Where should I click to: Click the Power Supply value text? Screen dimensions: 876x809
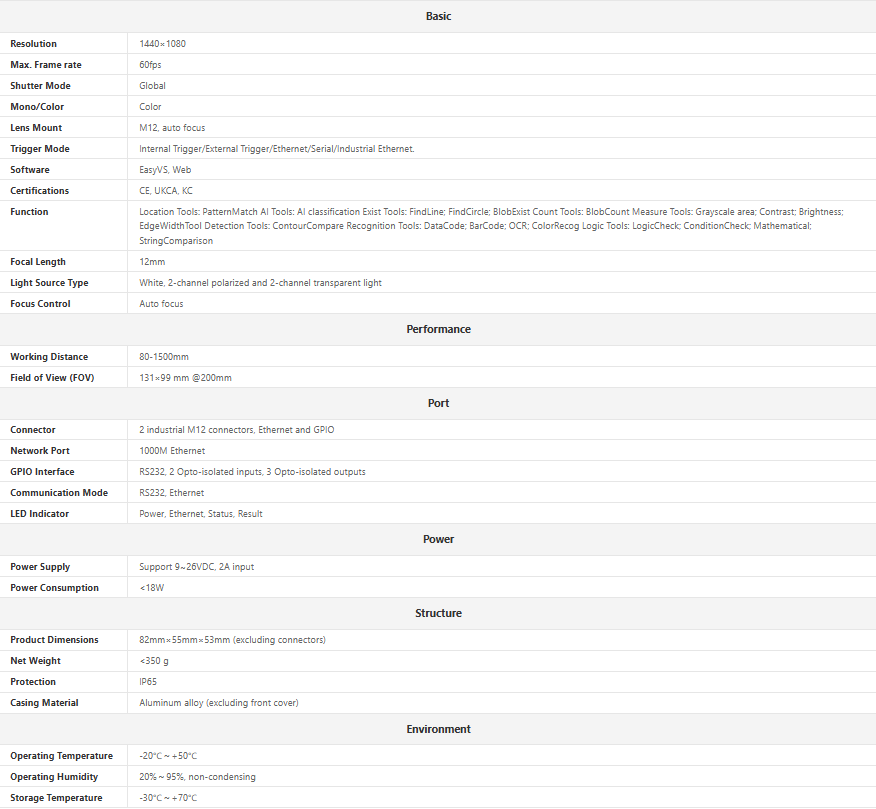(x=196, y=567)
